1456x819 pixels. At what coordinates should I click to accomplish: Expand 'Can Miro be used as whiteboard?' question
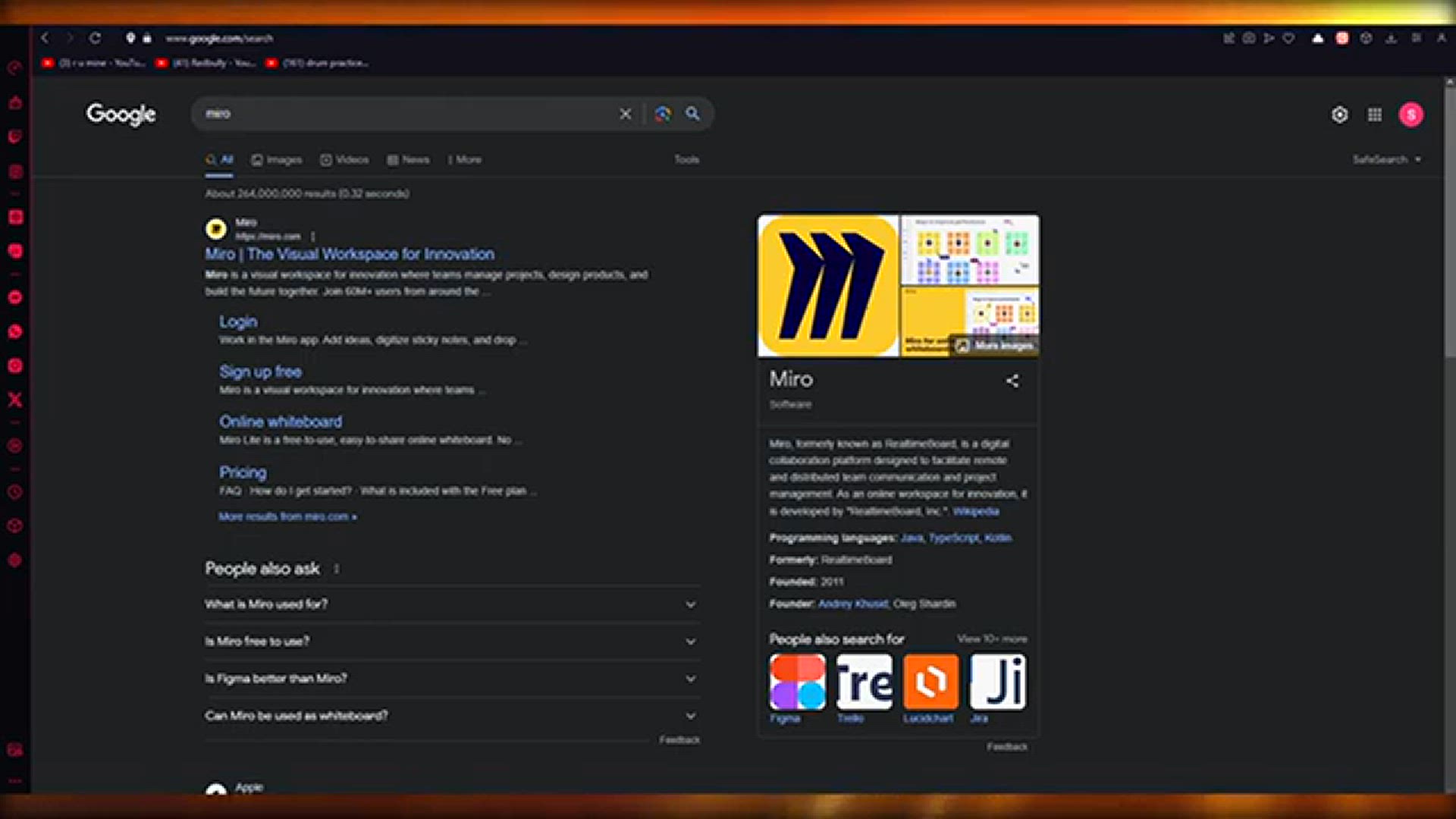click(x=451, y=716)
